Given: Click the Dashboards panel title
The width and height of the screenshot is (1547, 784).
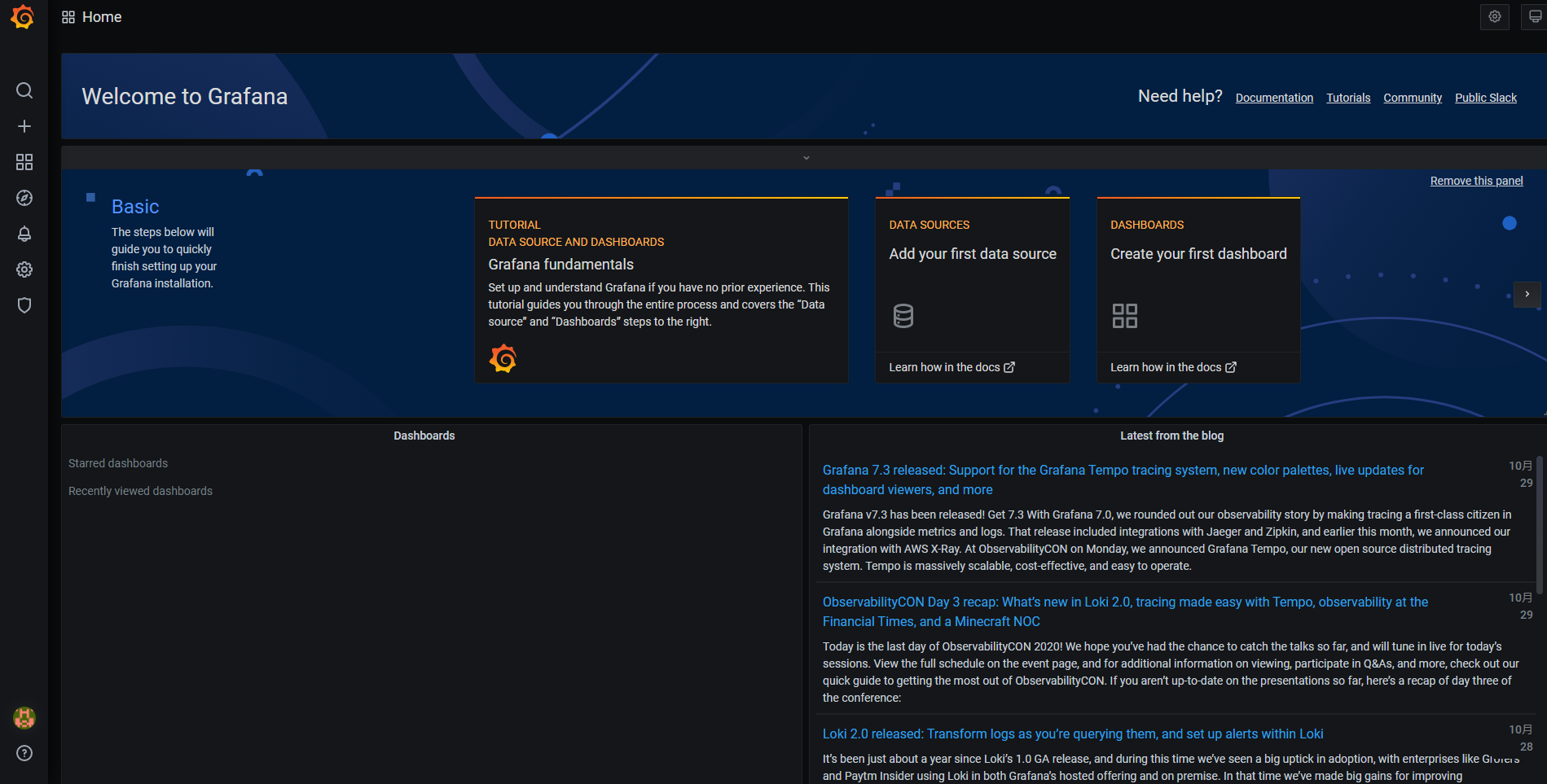Looking at the screenshot, I should pyautogui.click(x=424, y=436).
